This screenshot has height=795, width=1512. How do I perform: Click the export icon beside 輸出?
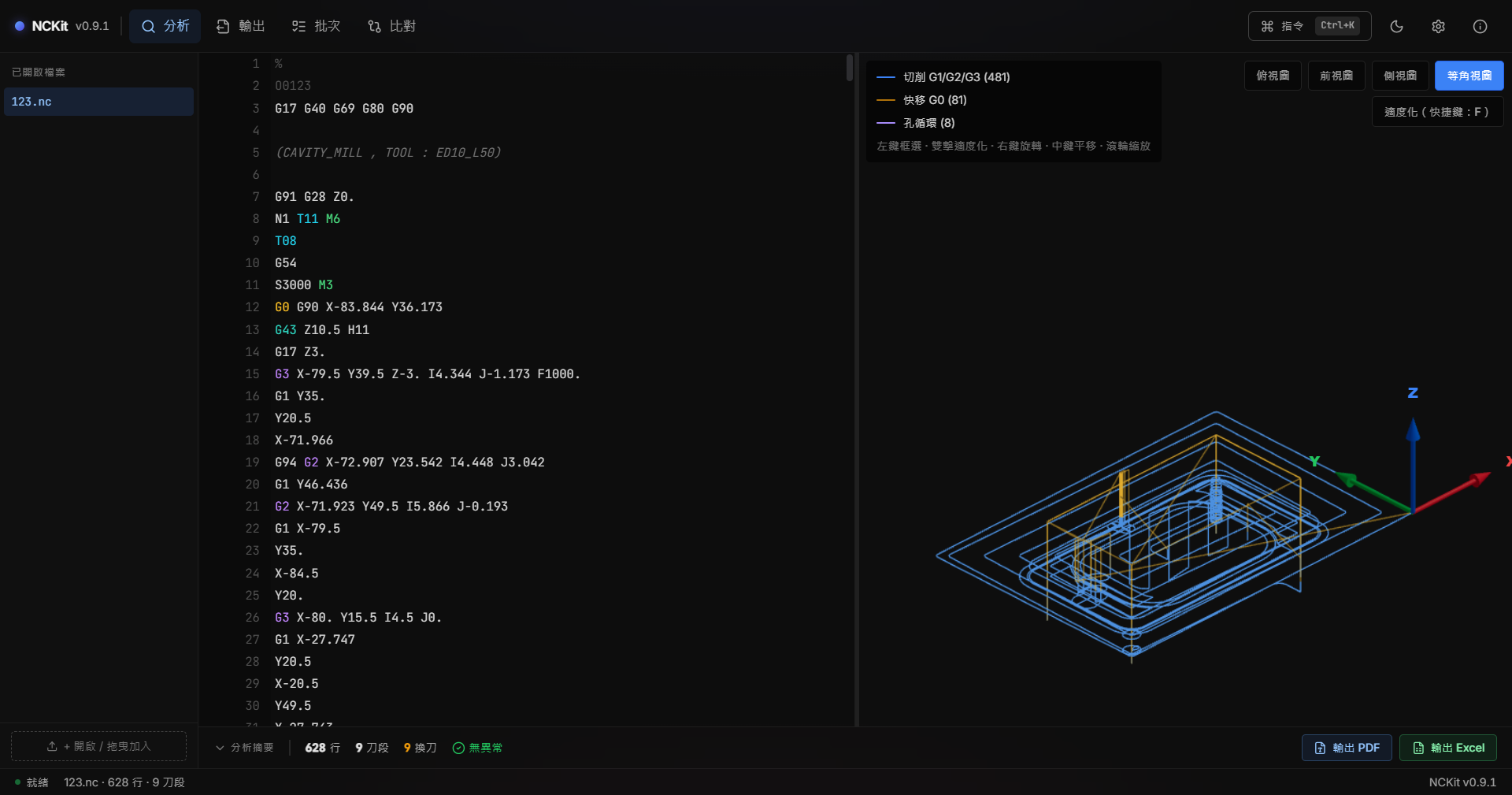(223, 26)
